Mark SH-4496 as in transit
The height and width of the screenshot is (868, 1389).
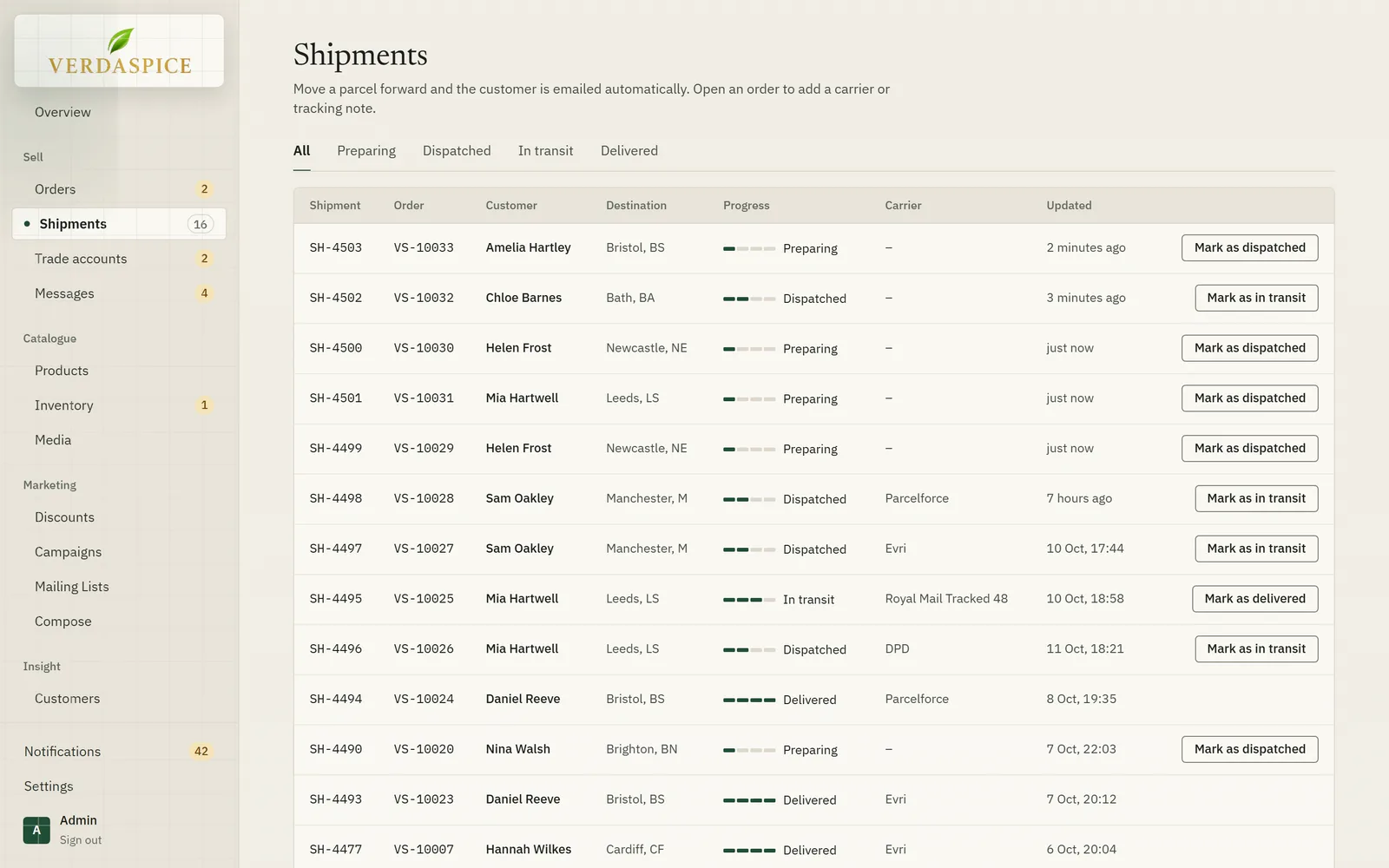click(x=1256, y=649)
